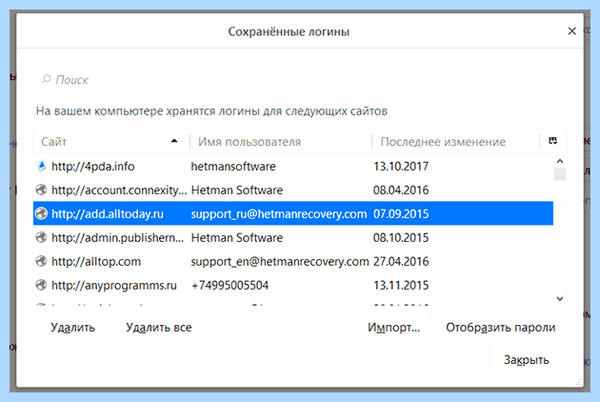This screenshot has width=600, height=402.
Task: Click the 4pda.info site favicon
Action: pyautogui.click(x=41, y=166)
